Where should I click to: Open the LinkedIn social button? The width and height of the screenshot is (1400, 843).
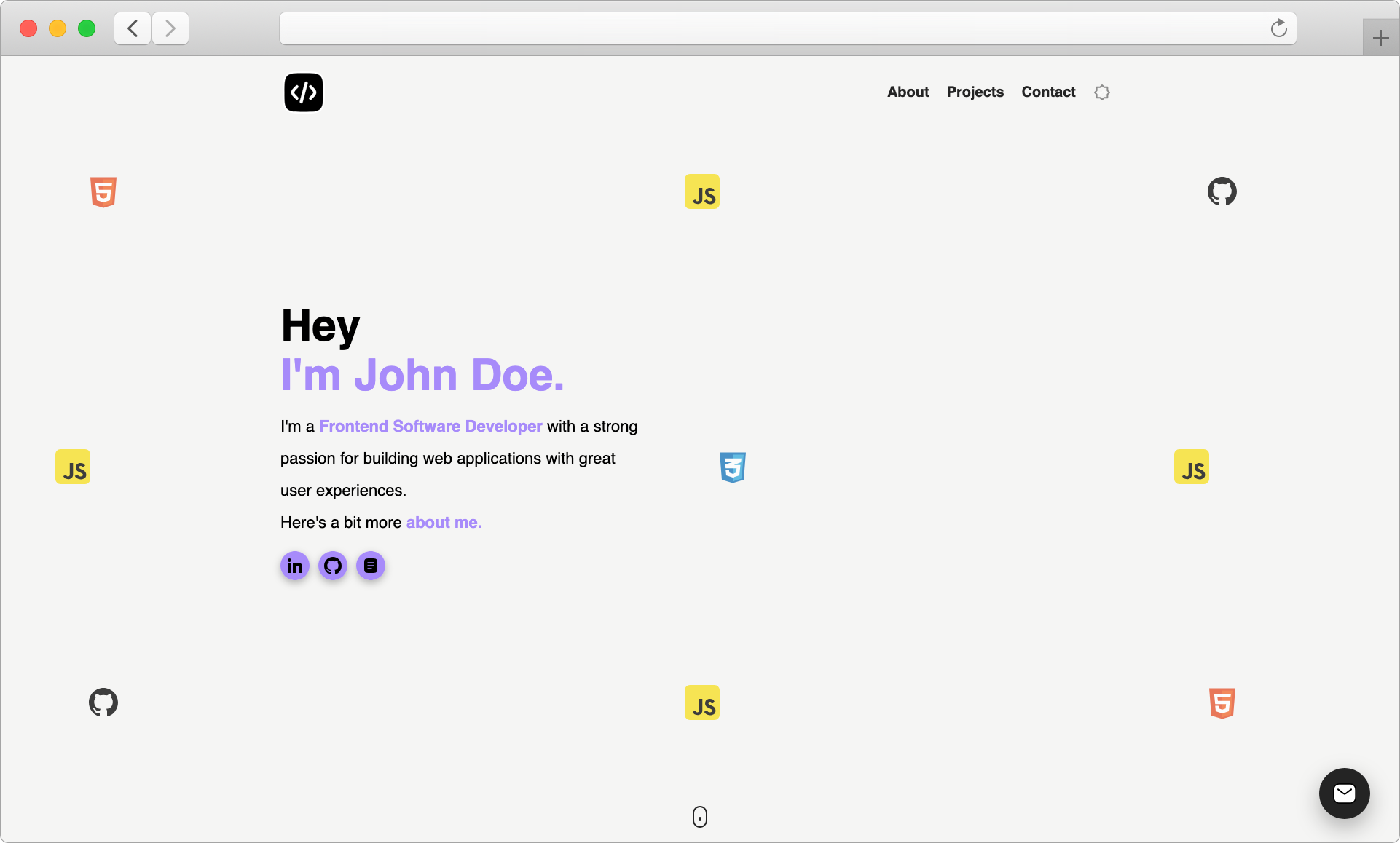[x=295, y=566]
